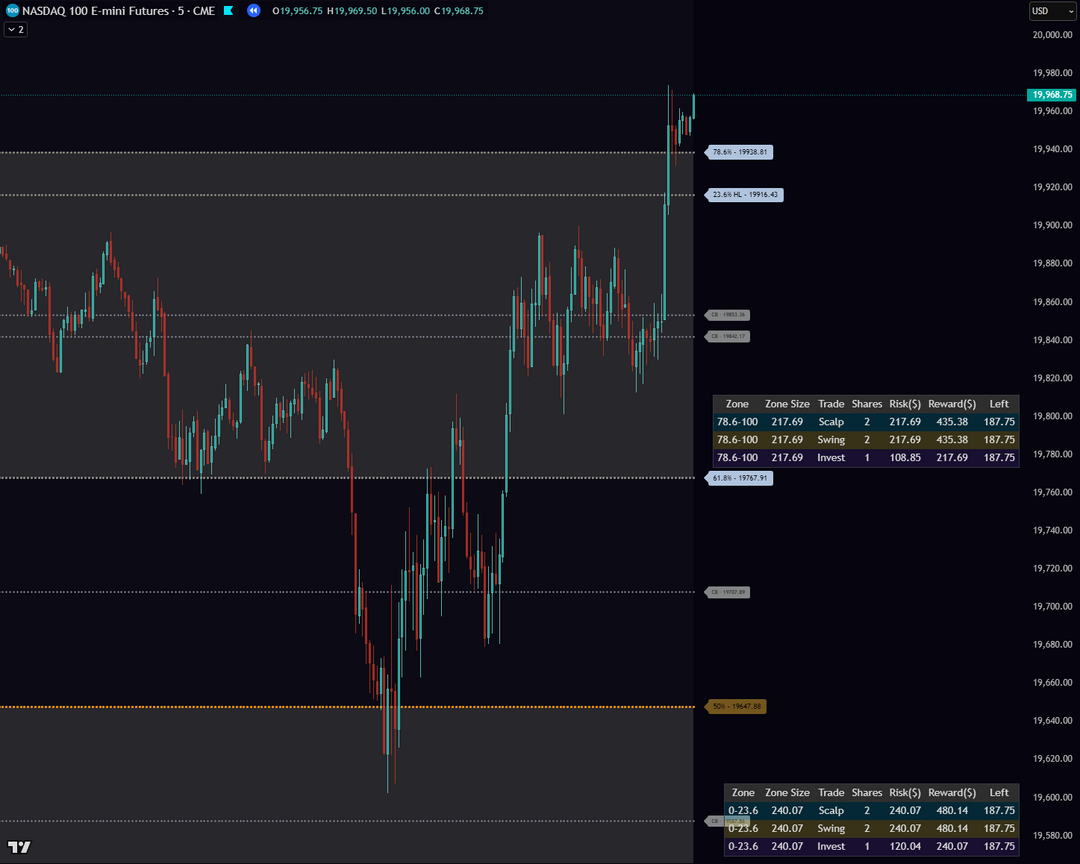Screen dimensions: 1080x864
Task: Click Risk($) header in 0-23.6 table
Action: click(x=905, y=792)
